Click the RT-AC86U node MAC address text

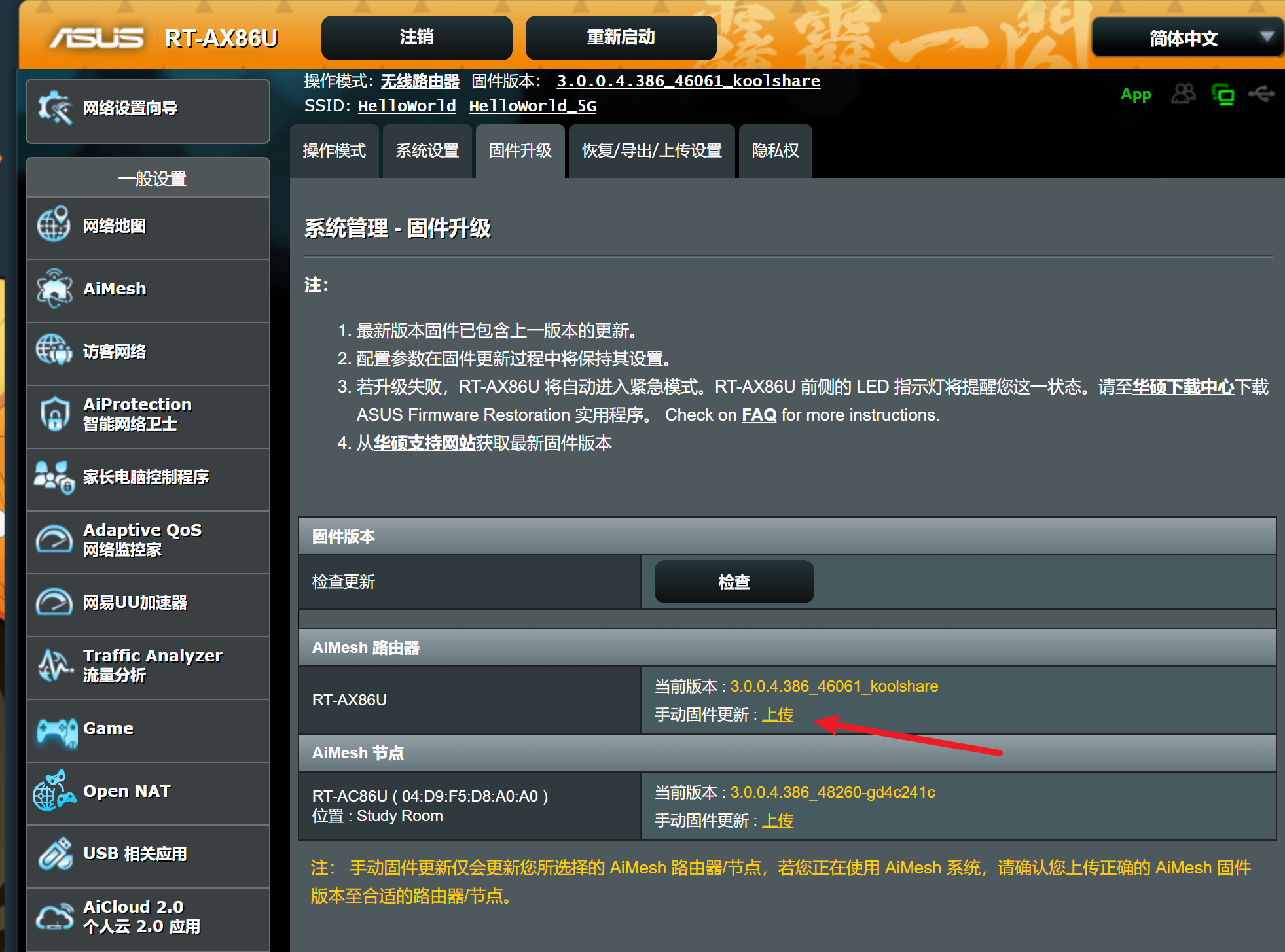tap(475, 796)
